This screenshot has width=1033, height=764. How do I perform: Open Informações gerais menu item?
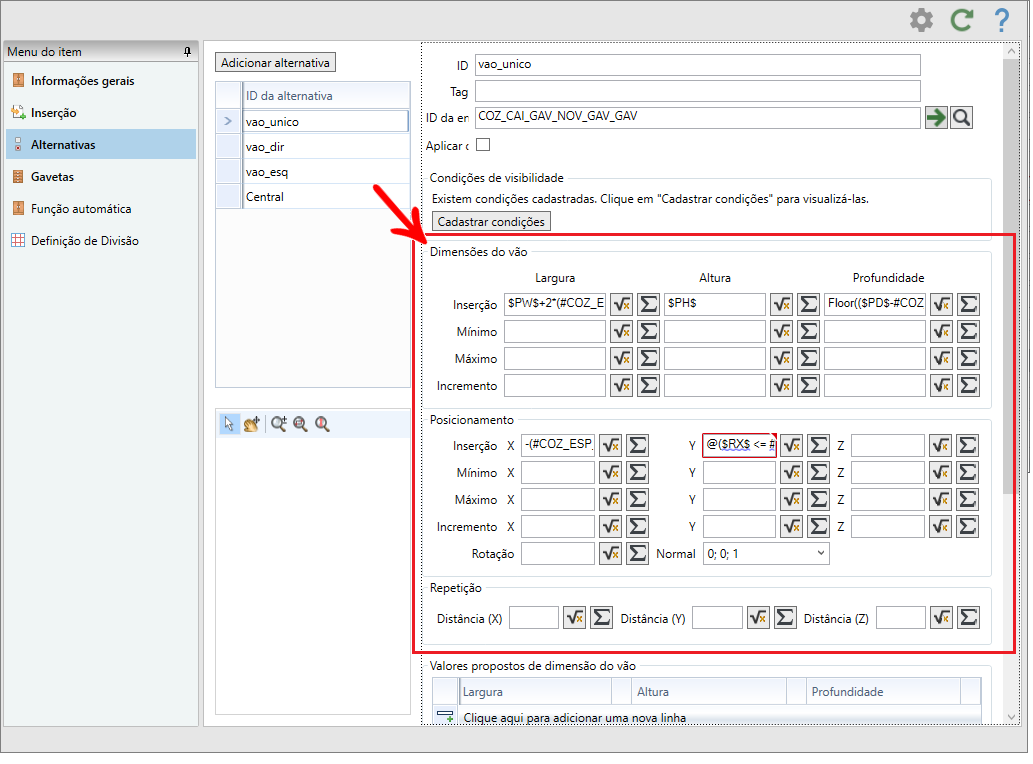pos(101,80)
